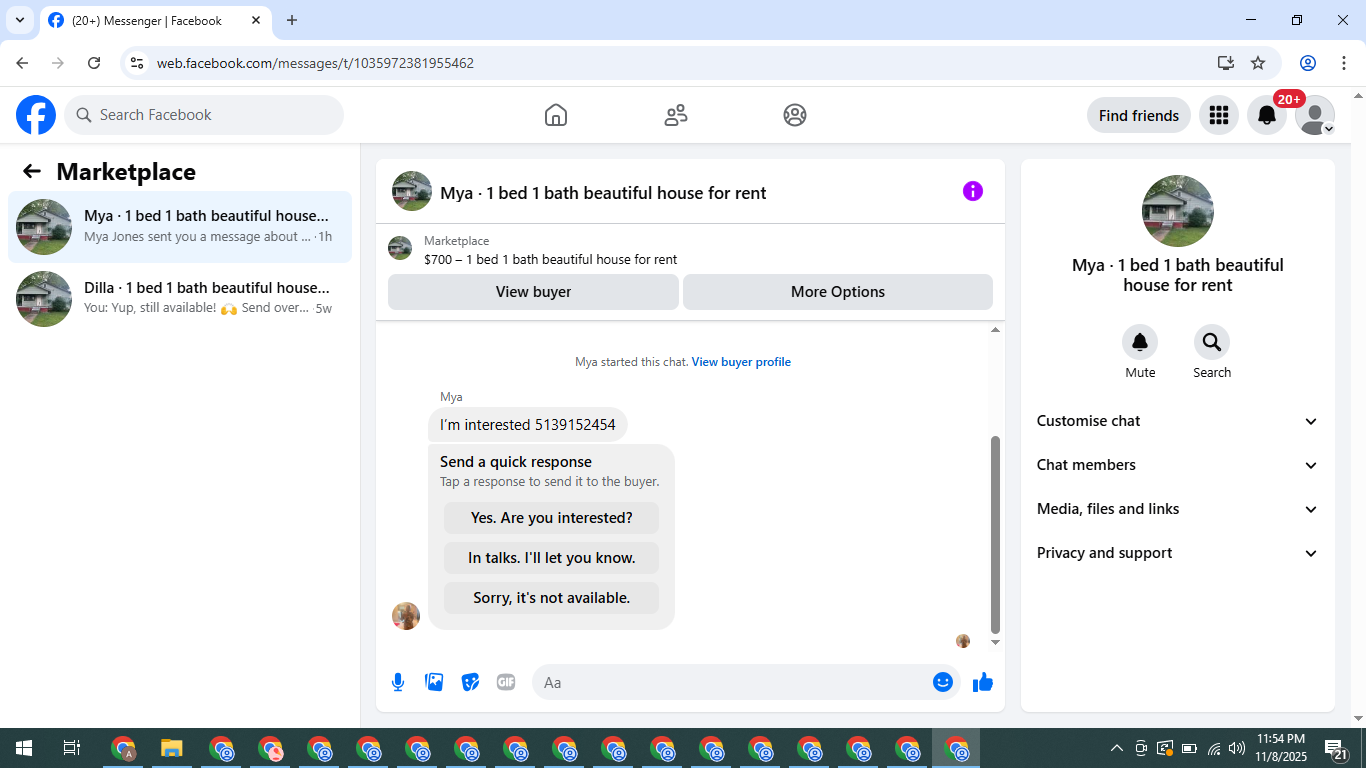Go back in browser history
This screenshot has height=768, width=1366.
pos(22,63)
